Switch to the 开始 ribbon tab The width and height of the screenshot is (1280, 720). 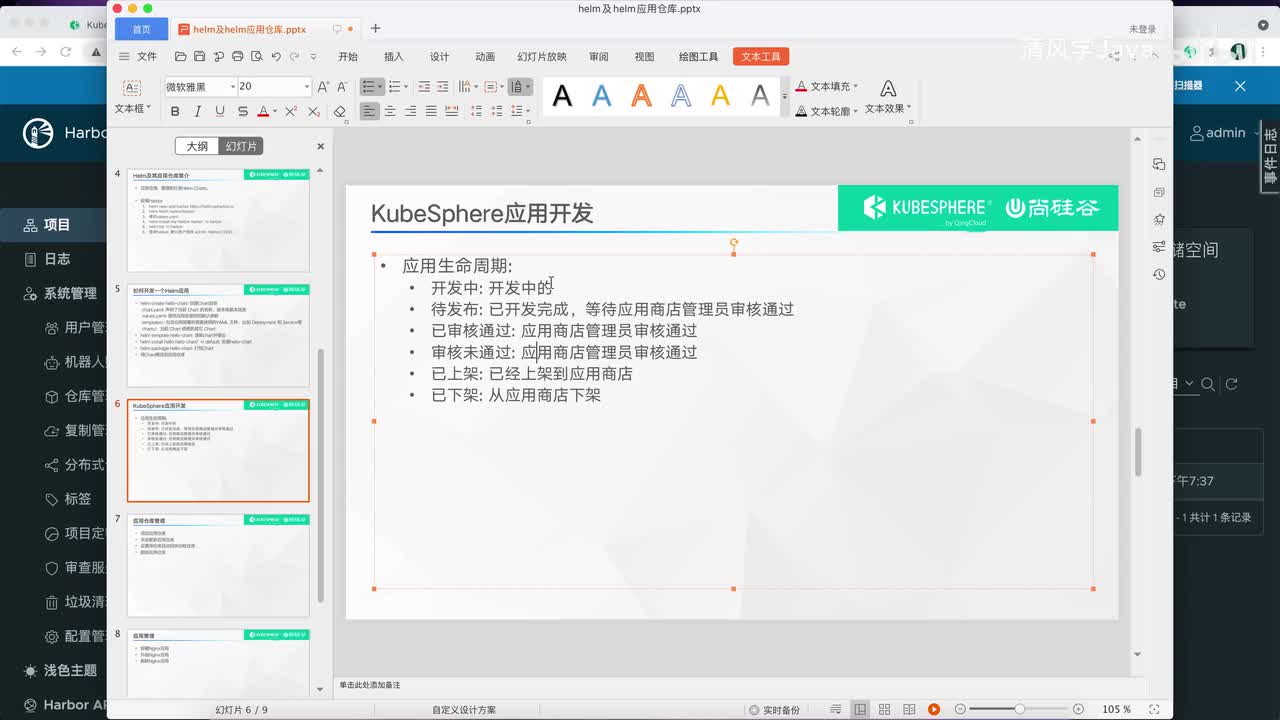pos(348,57)
